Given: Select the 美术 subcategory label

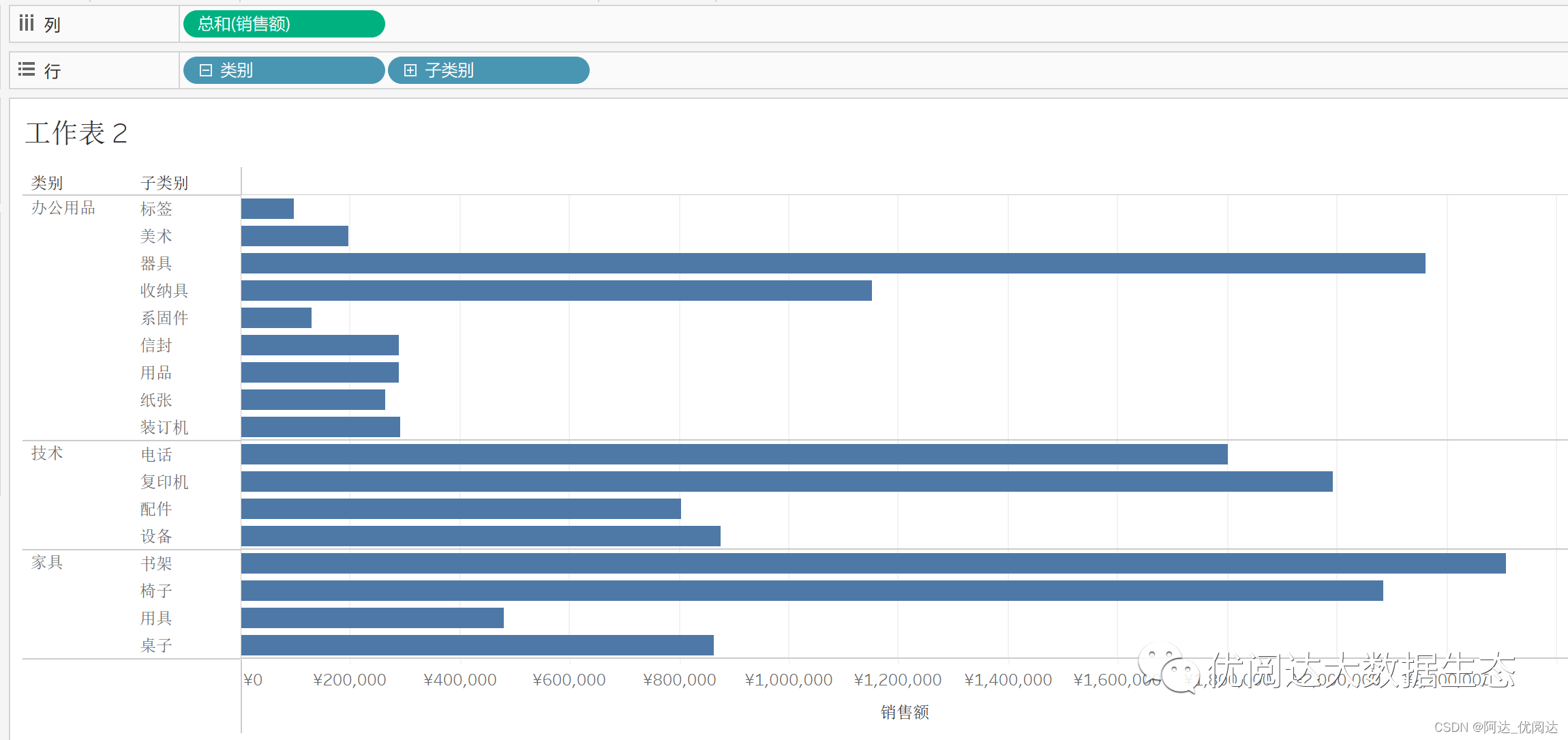Looking at the screenshot, I should [156, 236].
